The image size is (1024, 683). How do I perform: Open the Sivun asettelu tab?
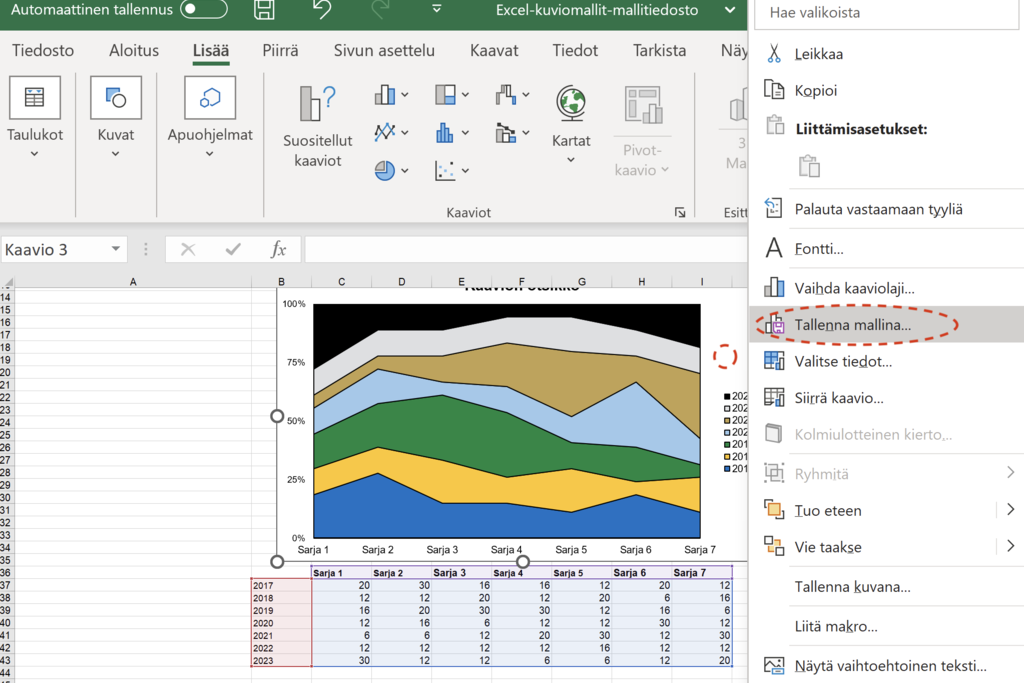tap(384, 50)
